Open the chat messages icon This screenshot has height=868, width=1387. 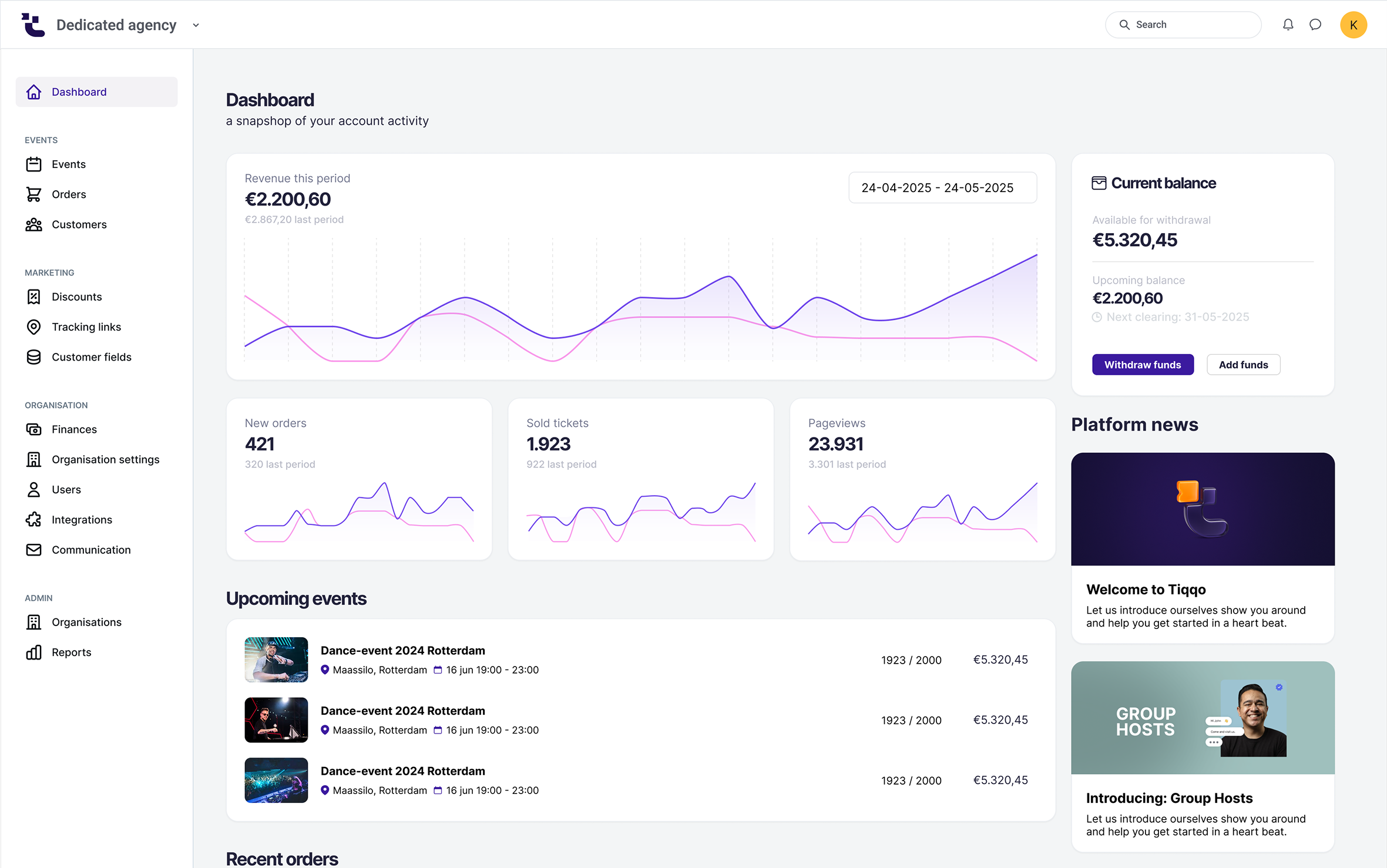[x=1315, y=25]
